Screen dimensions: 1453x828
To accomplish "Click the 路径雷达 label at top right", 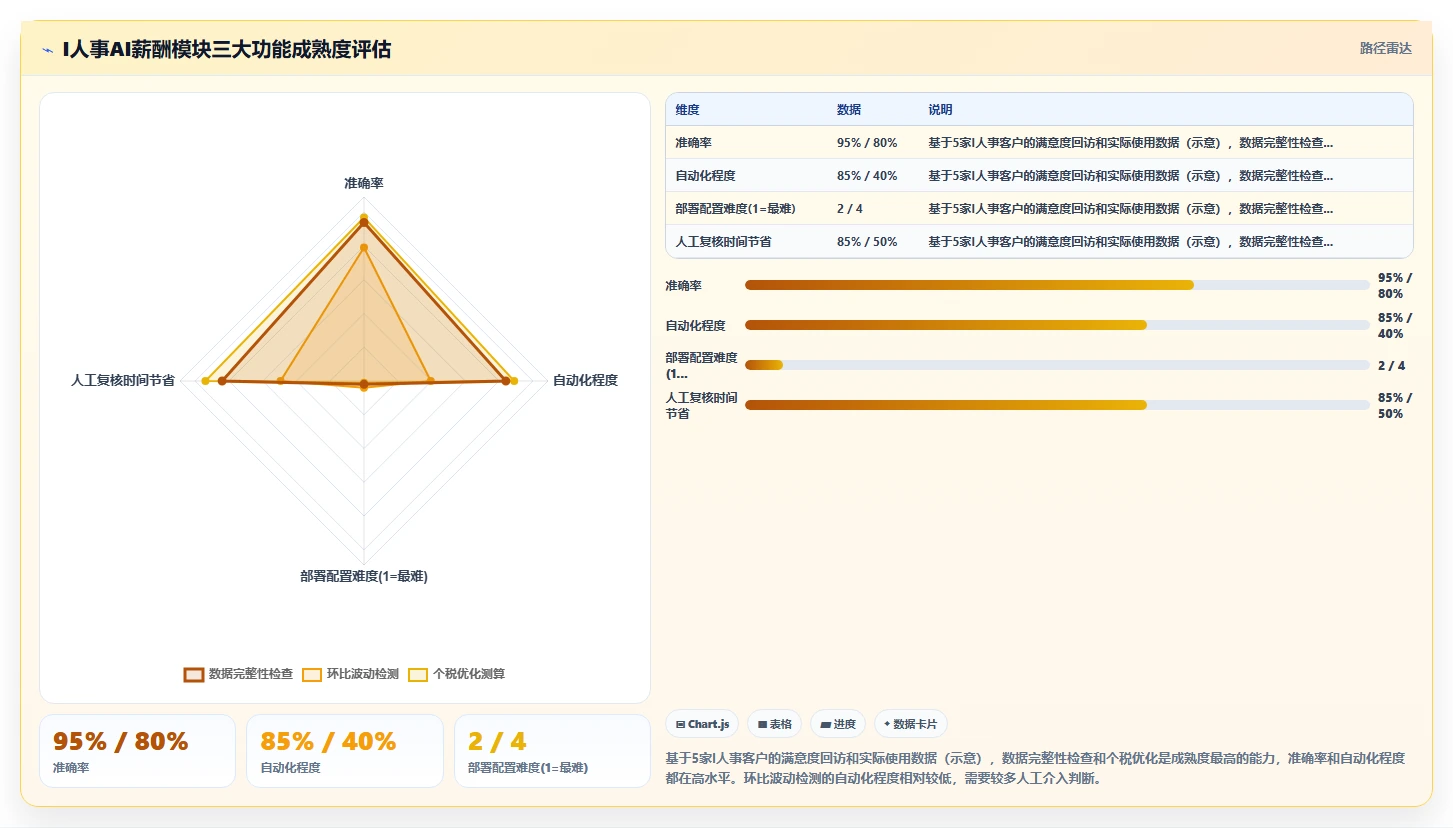I will coord(1385,48).
